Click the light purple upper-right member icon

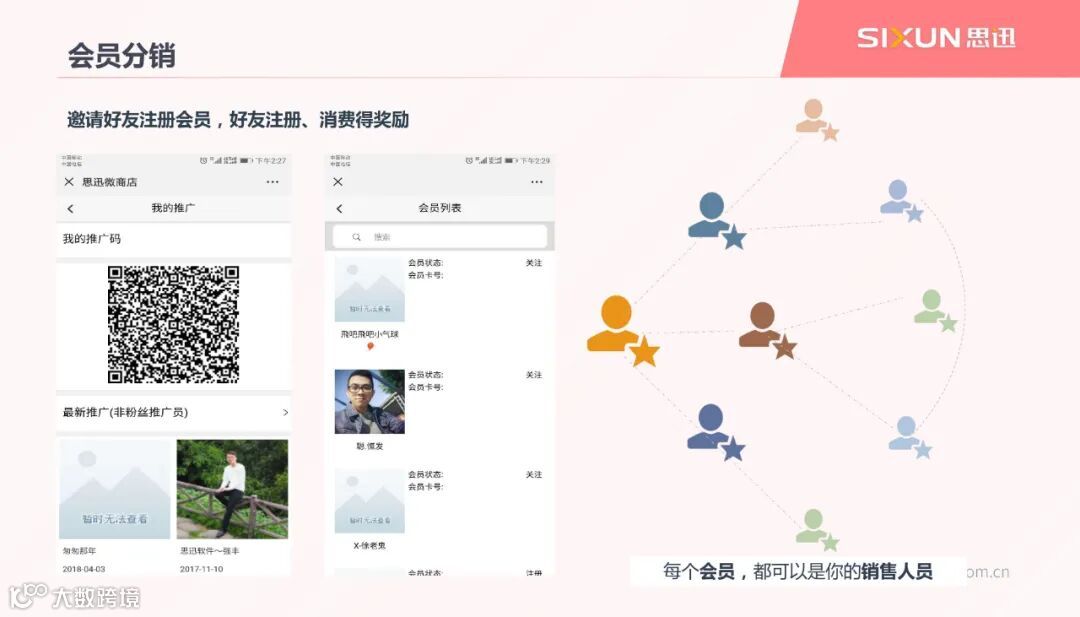click(901, 200)
